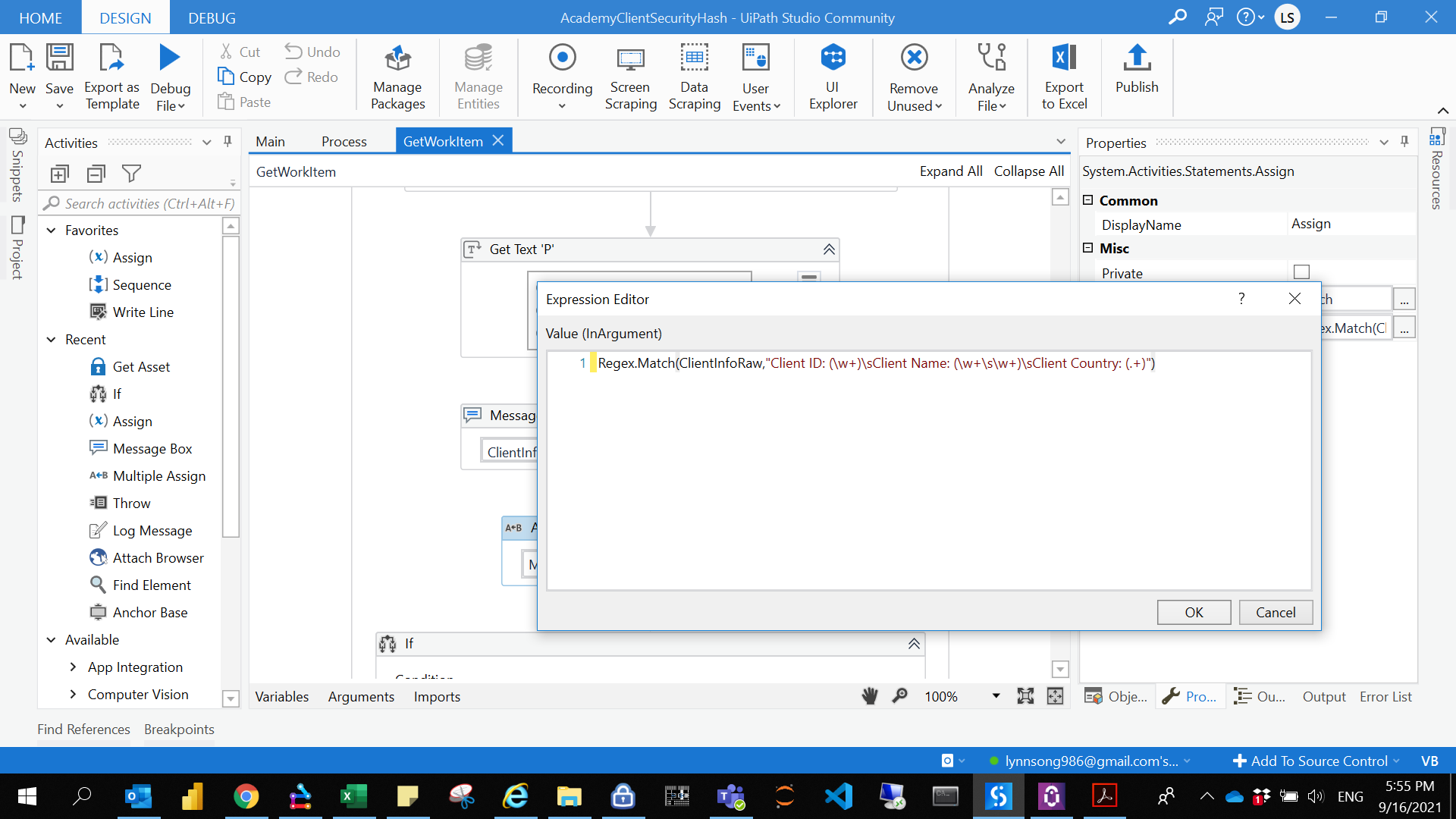Click the activities filter funnel icon
This screenshot has width=1456, height=819.
coord(132,174)
